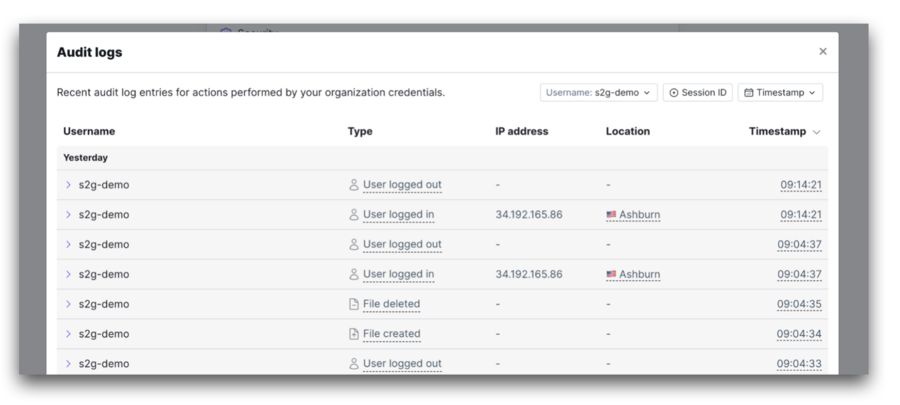Click User logged in type at 09:04:37

[398, 274]
